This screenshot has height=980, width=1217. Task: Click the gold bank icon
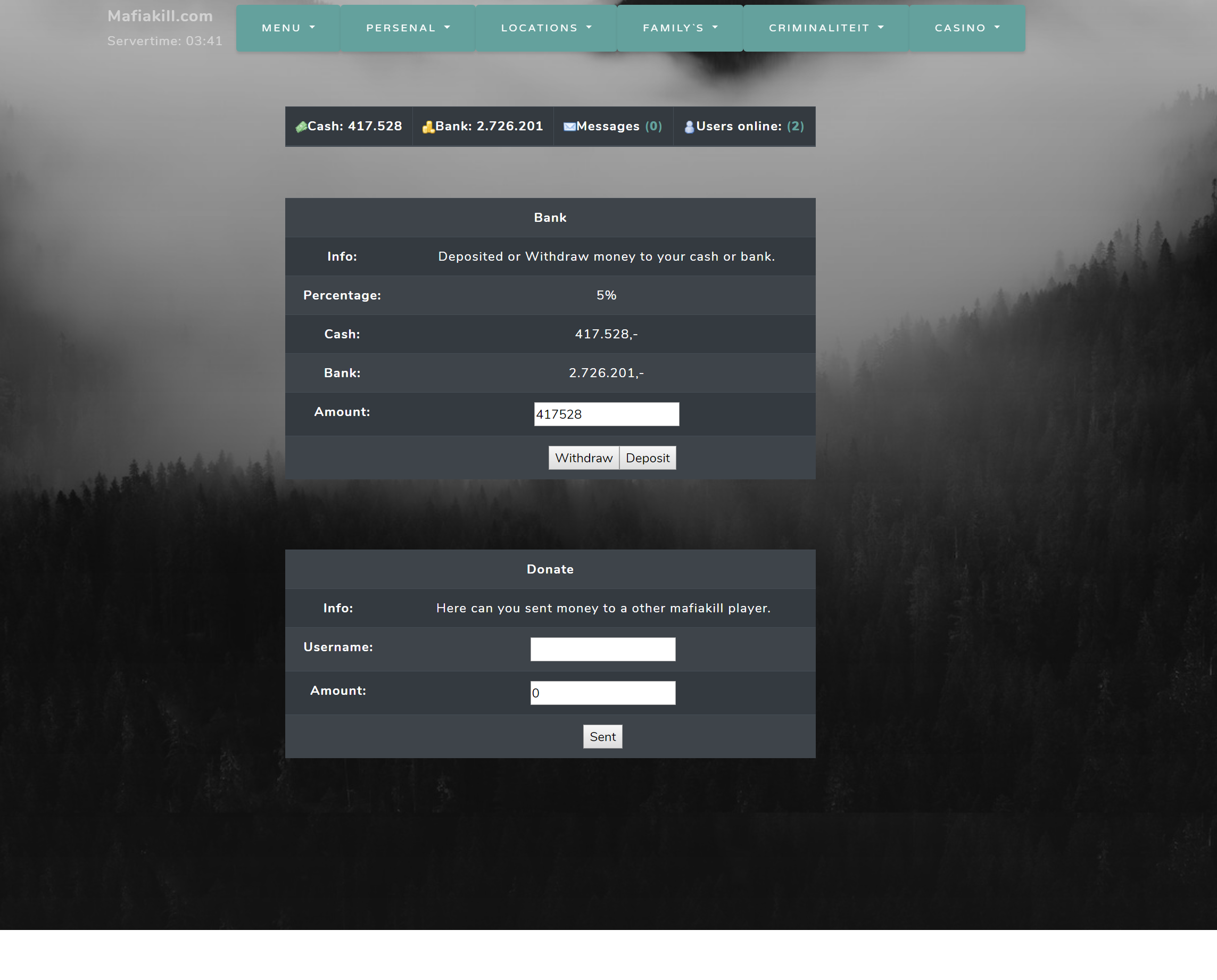(x=428, y=127)
